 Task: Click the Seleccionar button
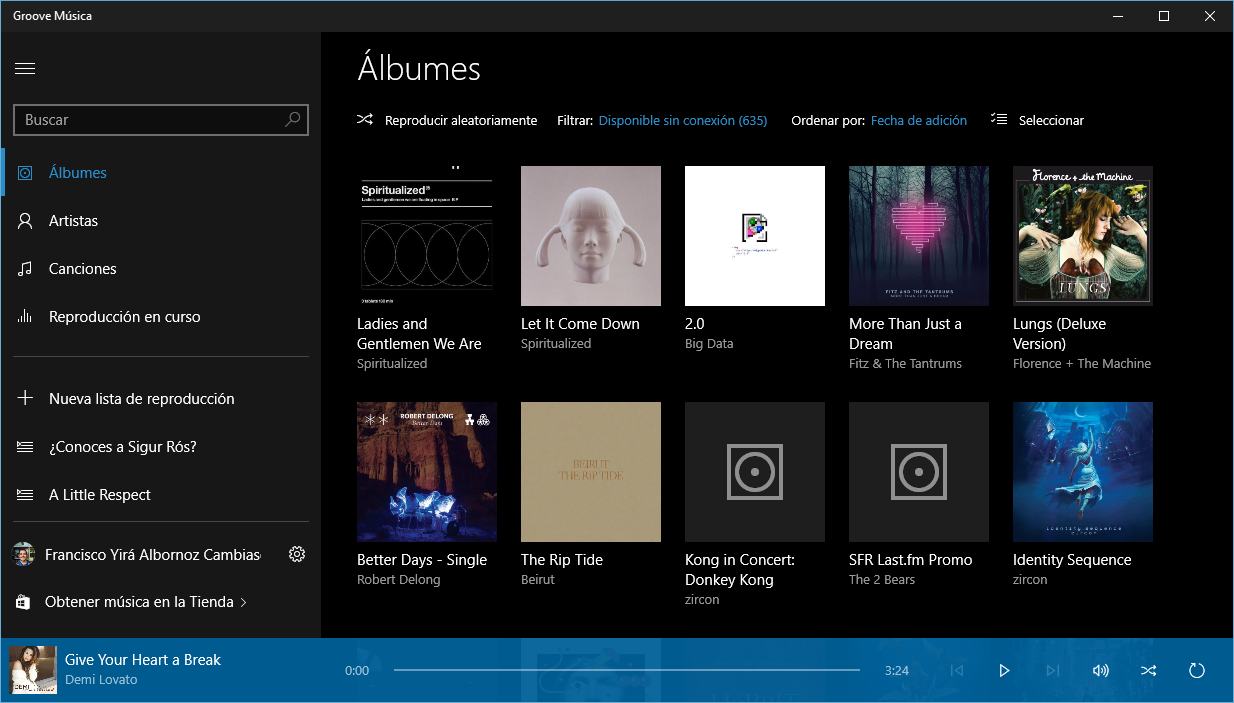point(1037,120)
